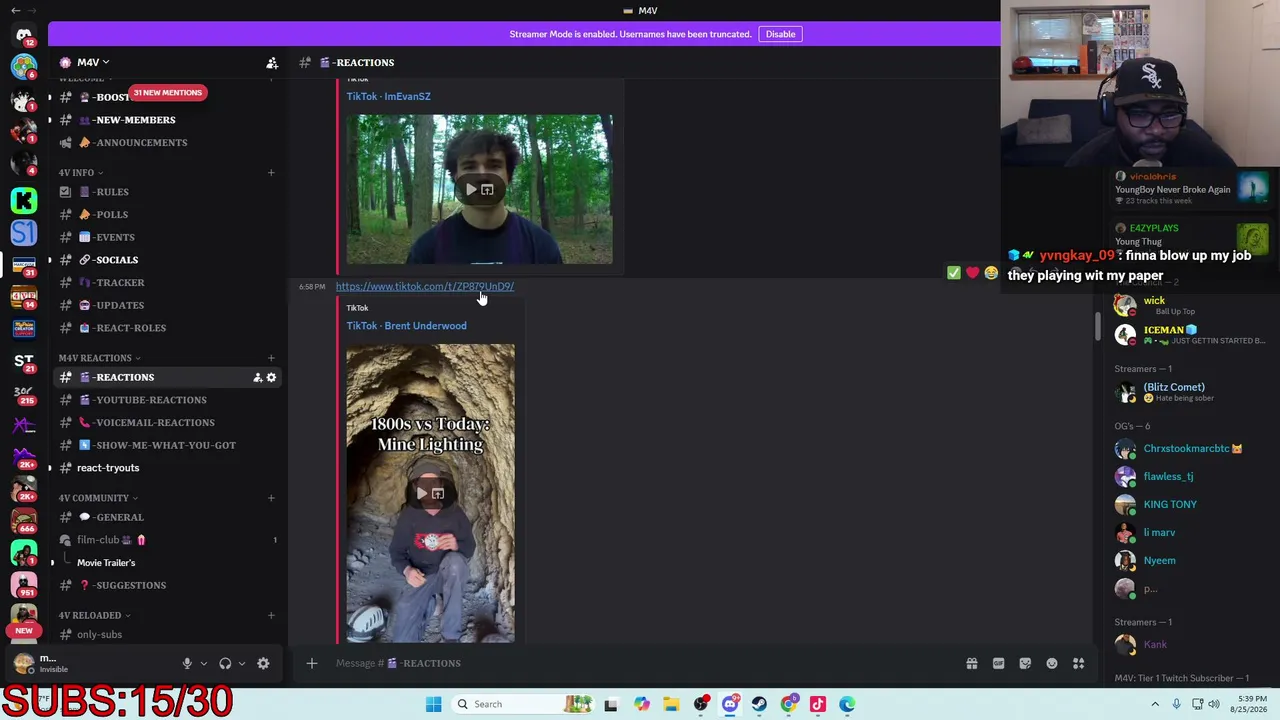Open the RULES channel
Image resolution: width=1280 pixels, height=720 pixels.
166,192
